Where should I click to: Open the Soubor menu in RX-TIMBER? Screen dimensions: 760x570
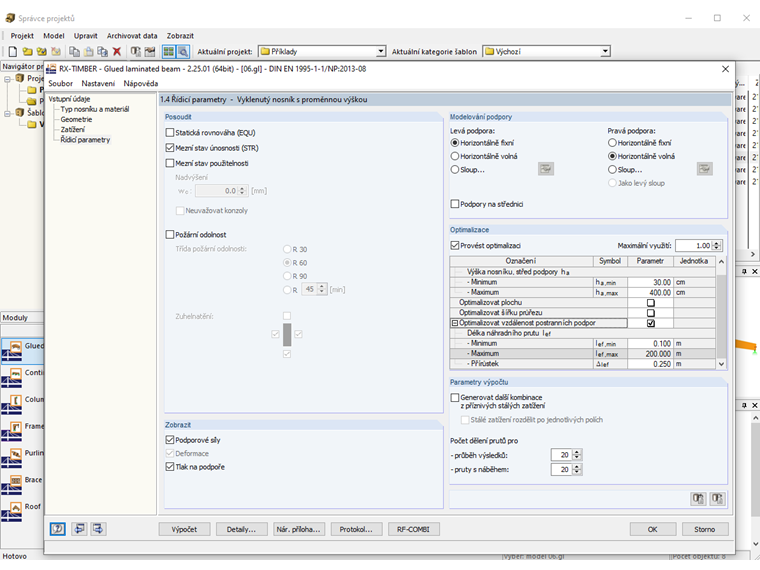coord(61,83)
